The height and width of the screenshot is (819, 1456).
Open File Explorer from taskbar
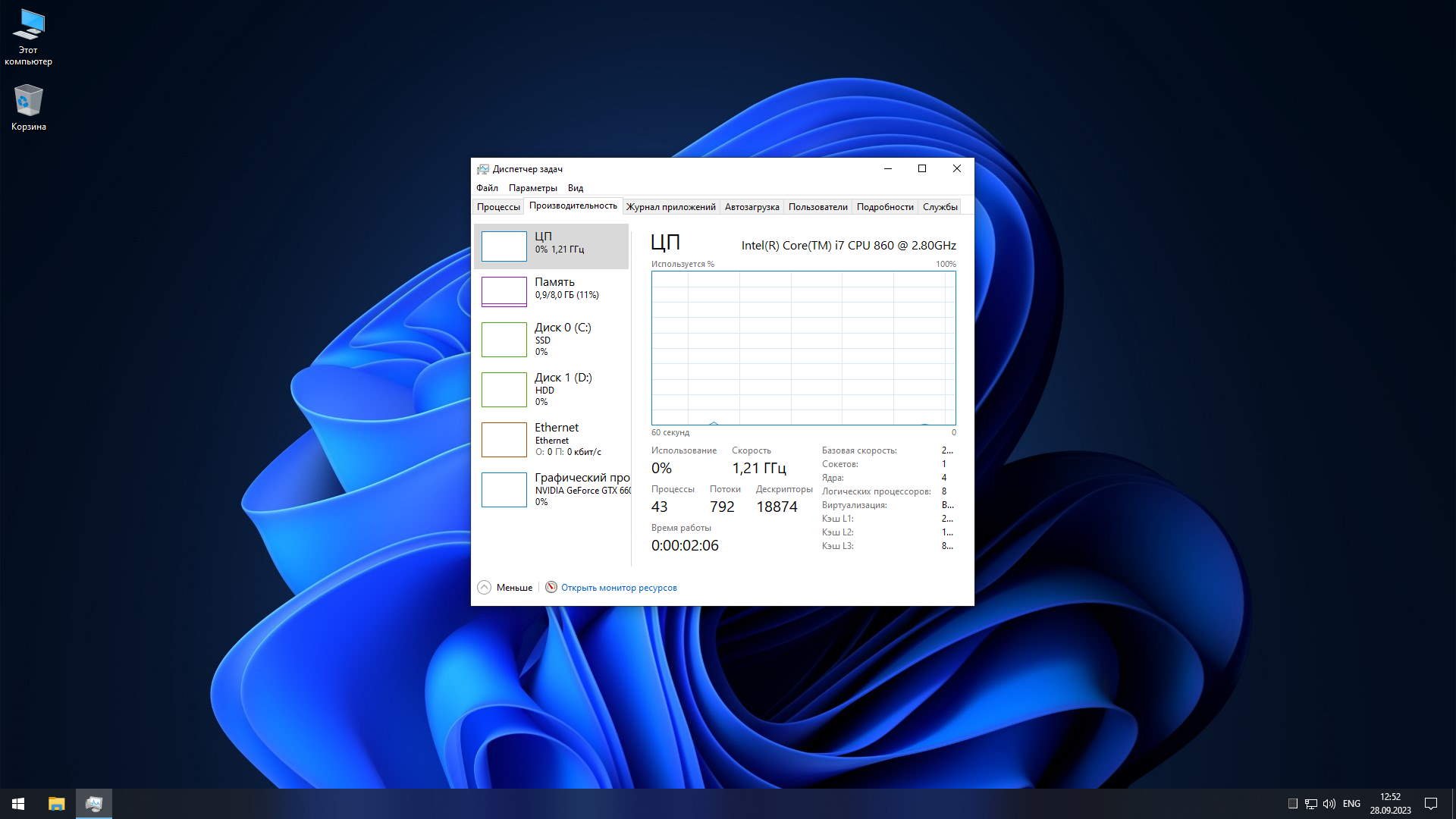(57, 804)
